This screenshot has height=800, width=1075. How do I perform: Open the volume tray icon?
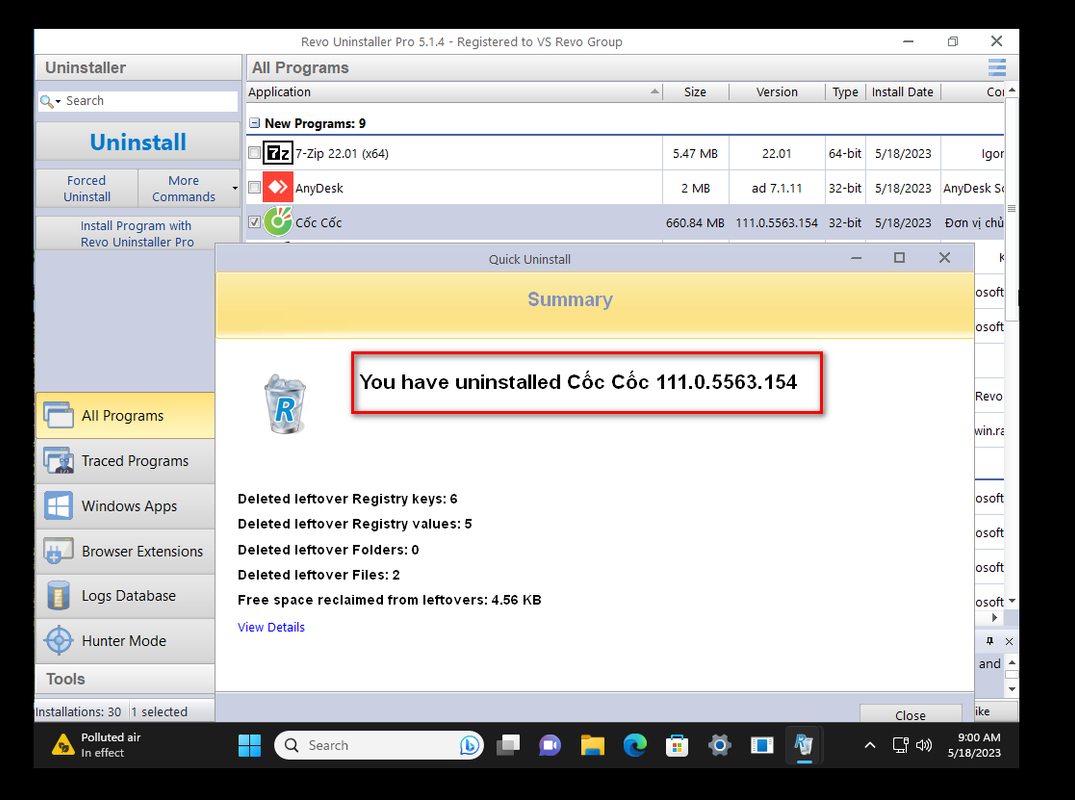click(923, 745)
